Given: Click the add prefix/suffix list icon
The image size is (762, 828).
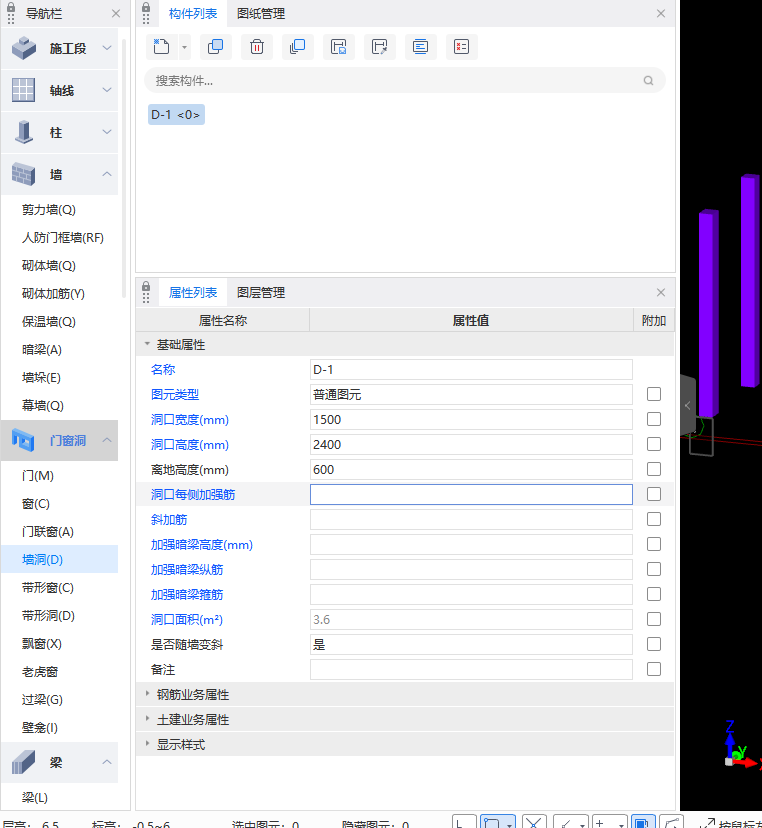Looking at the screenshot, I should click(x=420, y=47).
